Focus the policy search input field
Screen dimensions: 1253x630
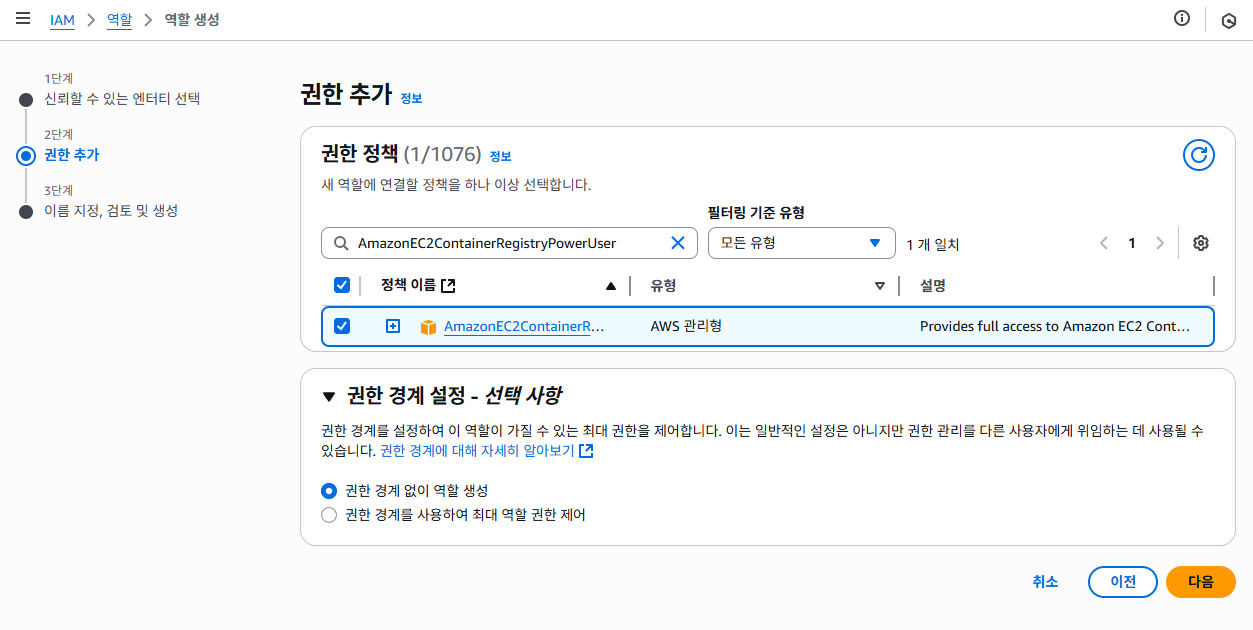[510, 243]
